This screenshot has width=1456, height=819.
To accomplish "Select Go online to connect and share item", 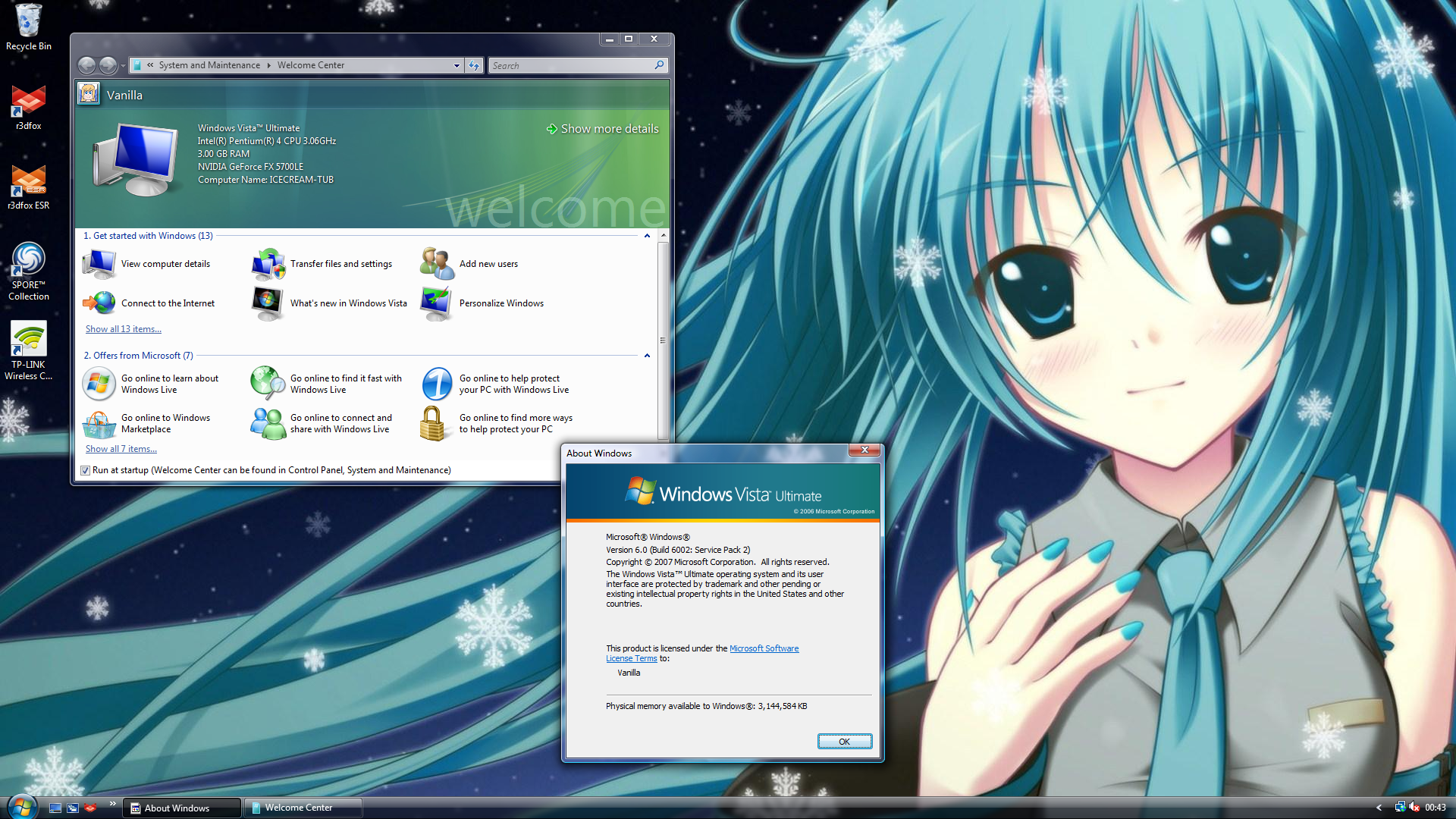I will pyautogui.click(x=322, y=423).
